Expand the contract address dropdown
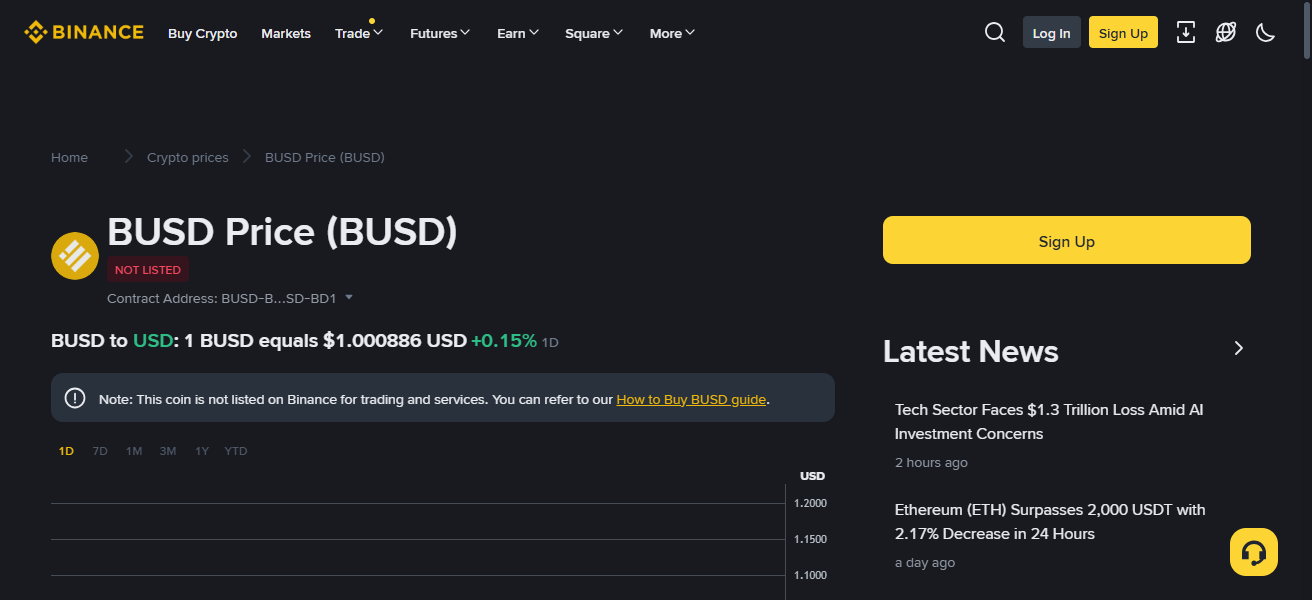Screen dimensions: 1312x600 (348, 296)
